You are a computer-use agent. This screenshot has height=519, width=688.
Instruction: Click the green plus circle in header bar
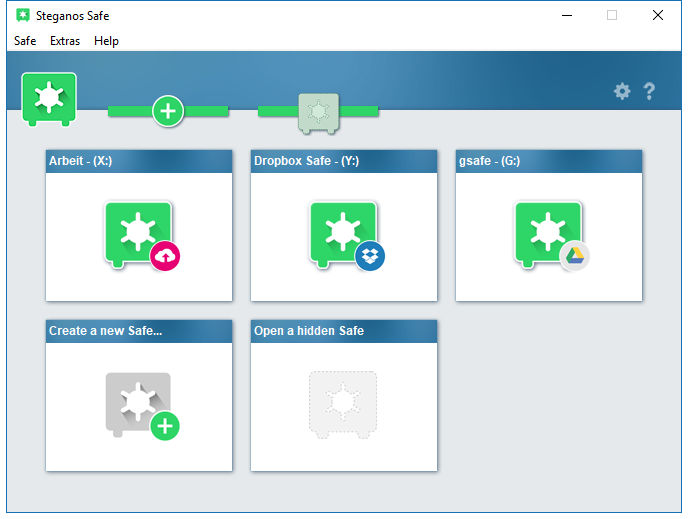tap(168, 111)
